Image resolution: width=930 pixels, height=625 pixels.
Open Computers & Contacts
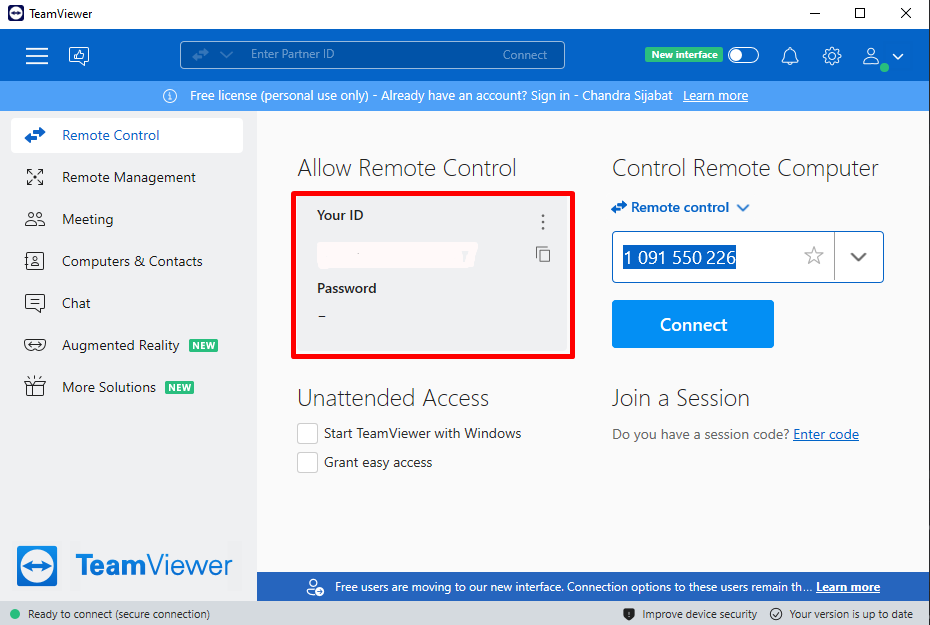click(127, 262)
